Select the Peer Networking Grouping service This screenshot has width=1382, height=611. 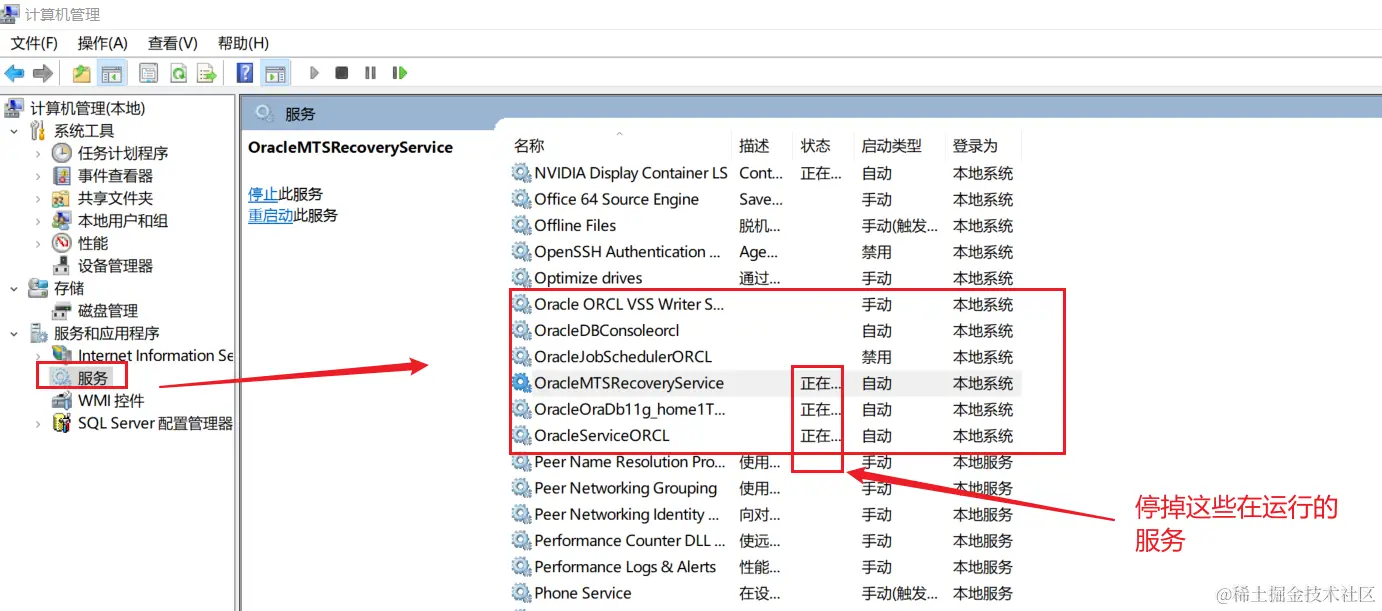point(626,488)
